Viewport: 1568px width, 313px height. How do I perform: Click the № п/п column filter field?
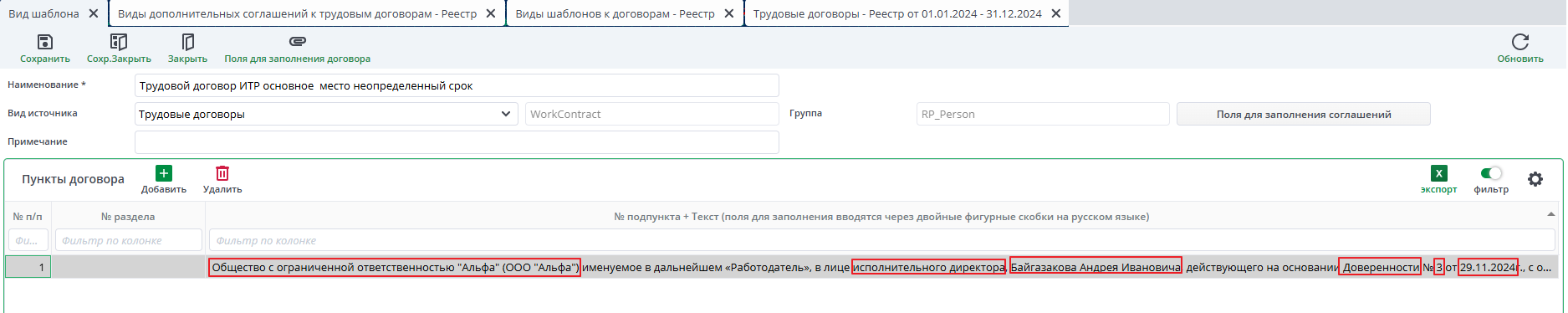28,240
